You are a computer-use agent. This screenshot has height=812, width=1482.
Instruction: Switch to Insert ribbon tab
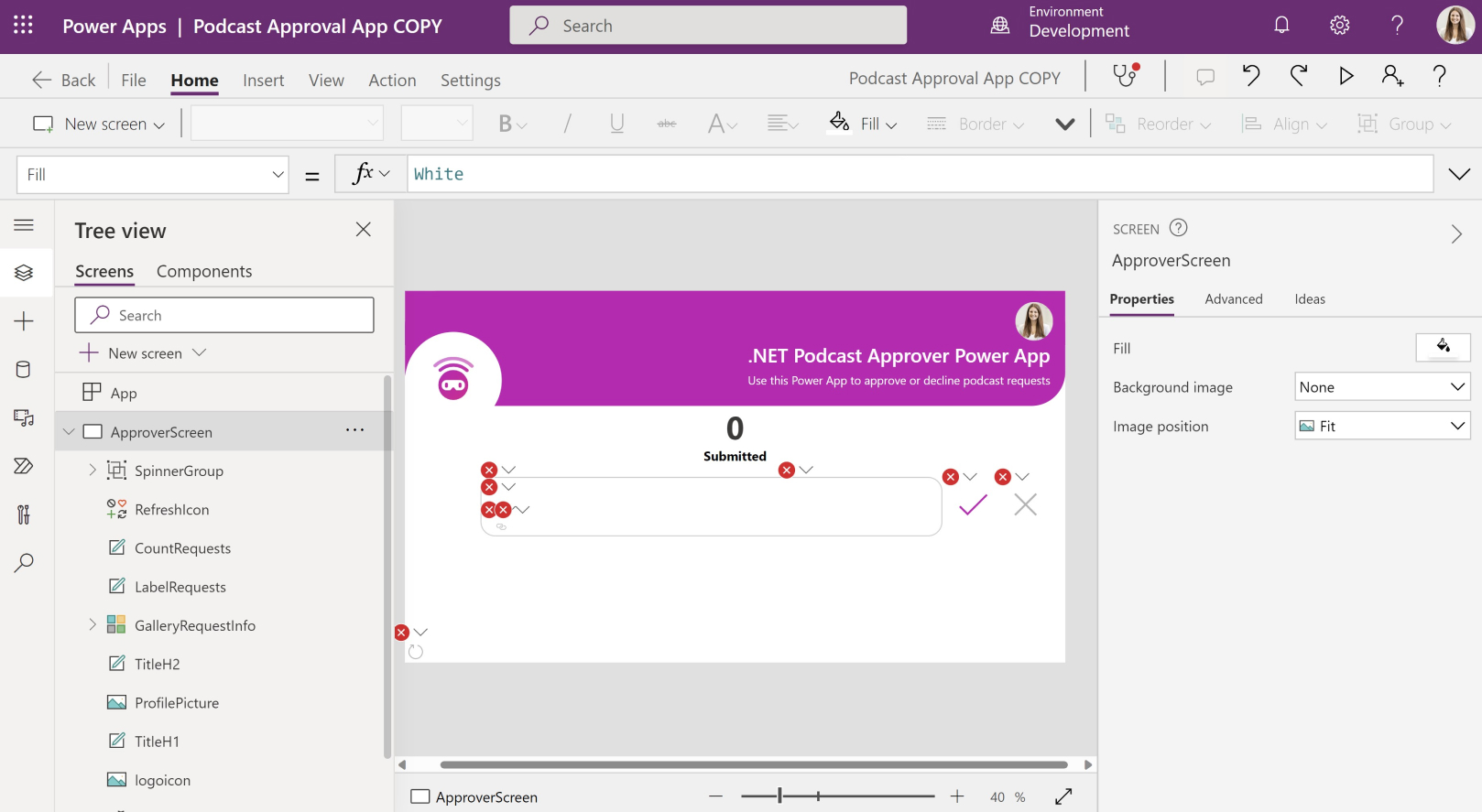point(264,80)
